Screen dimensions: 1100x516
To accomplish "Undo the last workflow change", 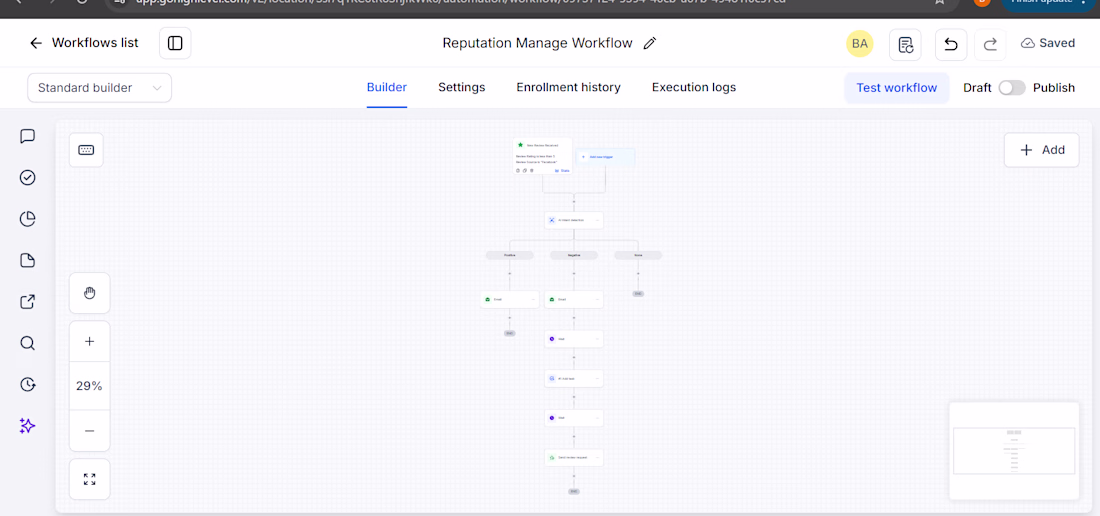I will (x=951, y=44).
